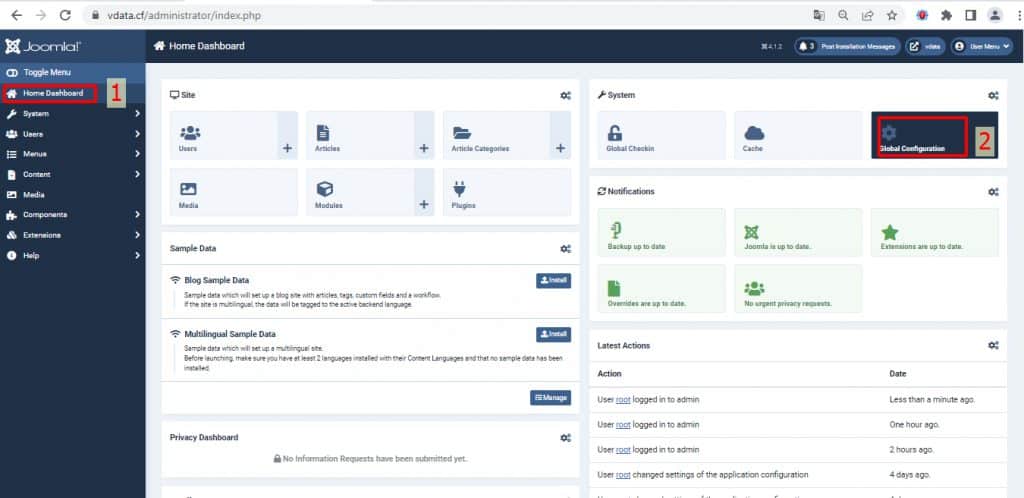The height and width of the screenshot is (498, 1024).
Task: Expand the Content sidebar menu
Action: [72, 174]
